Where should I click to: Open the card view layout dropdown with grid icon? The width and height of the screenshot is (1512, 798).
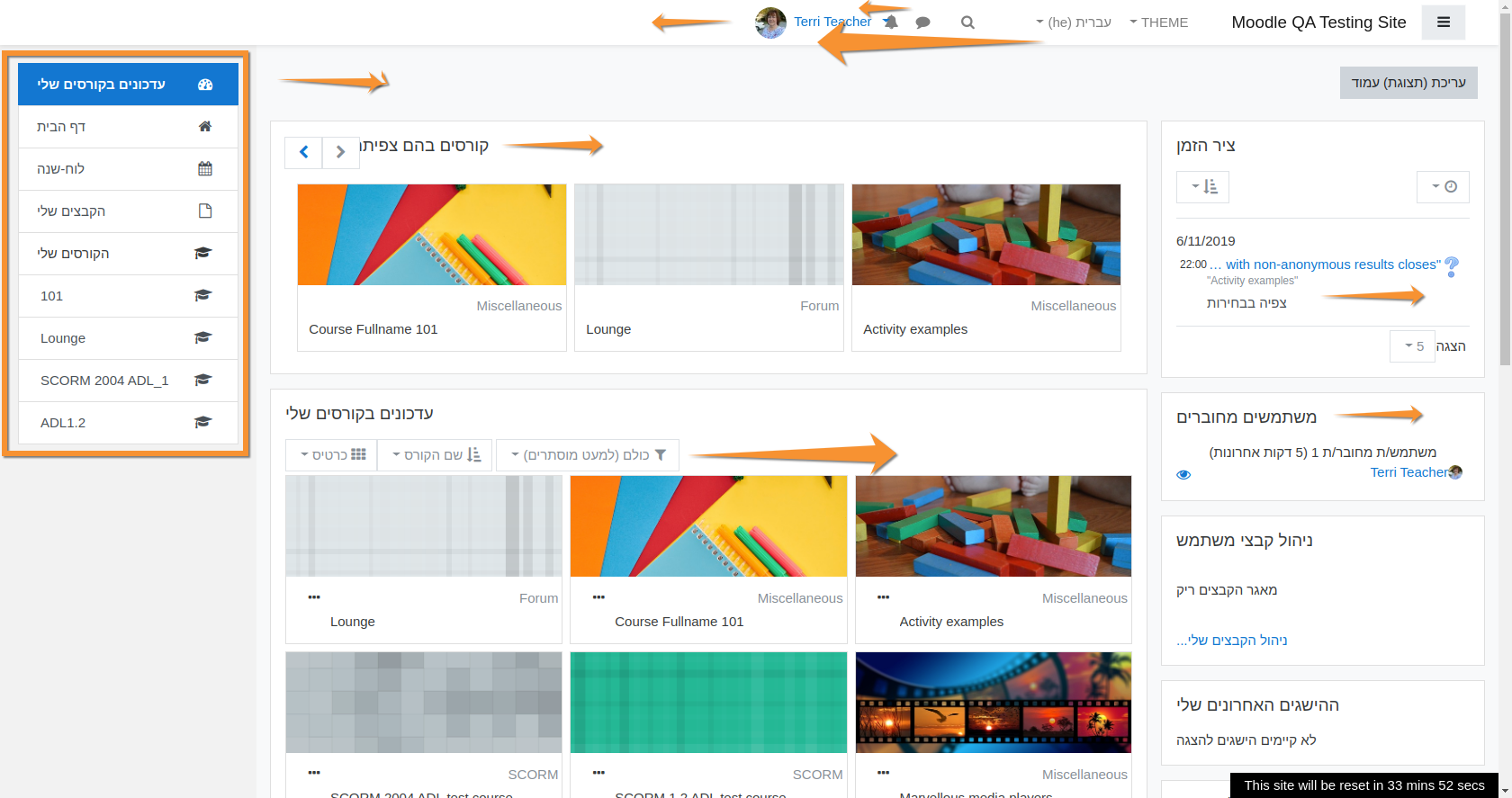(x=332, y=454)
